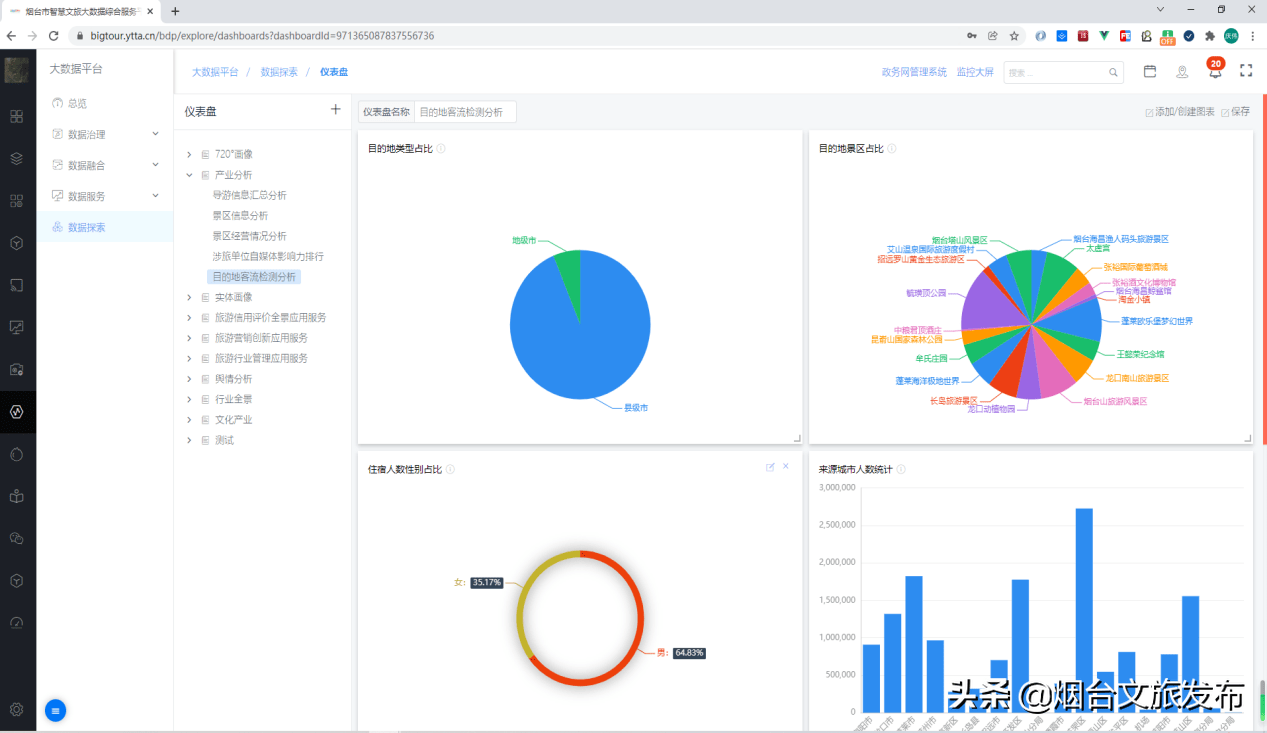The width and height of the screenshot is (1267, 733).
Task: Click the user profile icon in the header
Action: tap(1182, 72)
